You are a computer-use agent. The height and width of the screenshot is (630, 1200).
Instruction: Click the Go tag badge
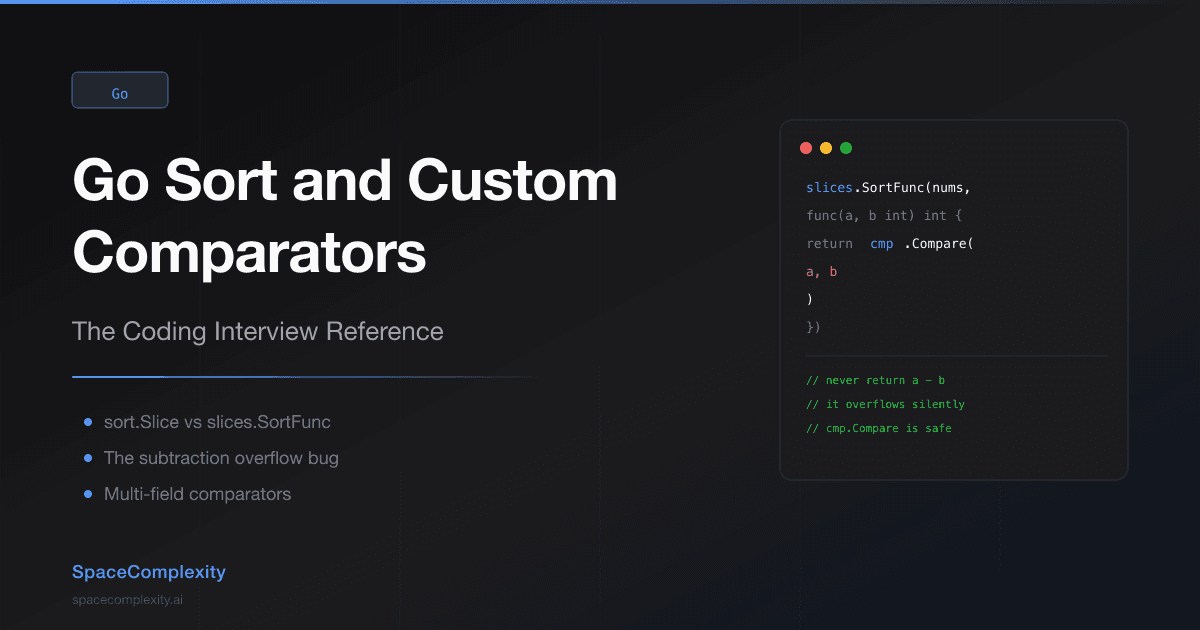pos(120,90)
